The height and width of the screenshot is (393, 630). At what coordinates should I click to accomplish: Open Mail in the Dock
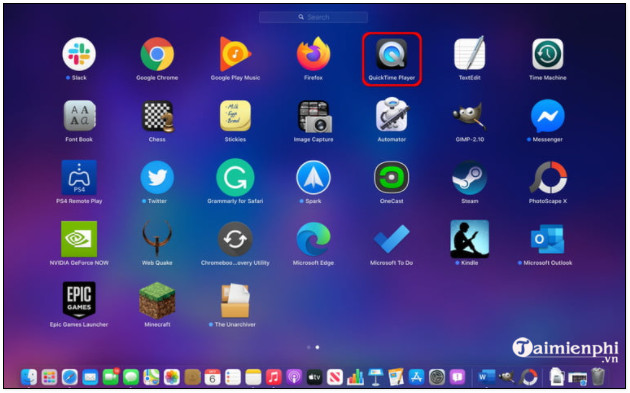(x=90, y=377)
